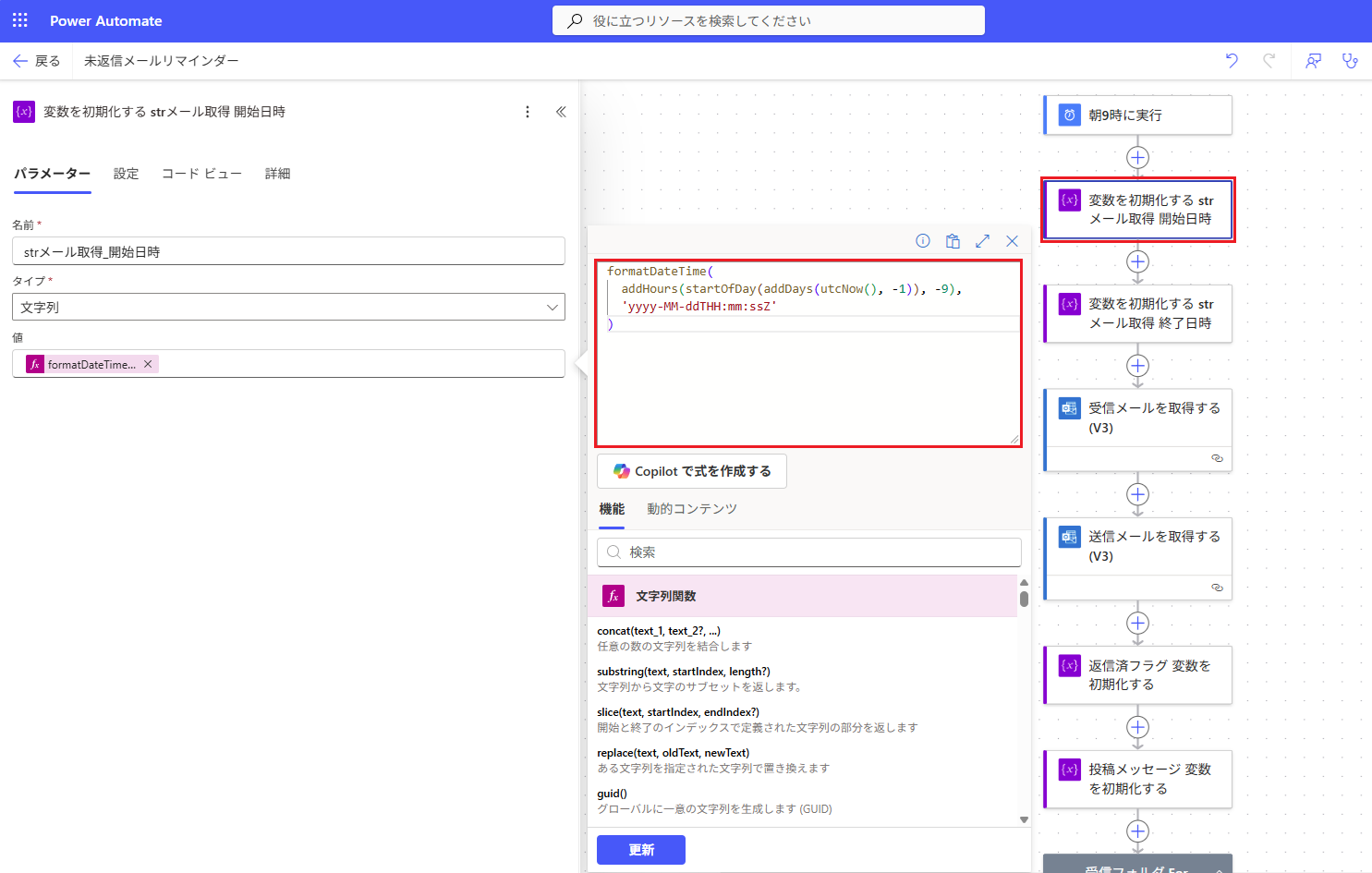The image size is (1372, 873).
Task: Open the タイプ 文字列 dropdown
Action: 288,307
